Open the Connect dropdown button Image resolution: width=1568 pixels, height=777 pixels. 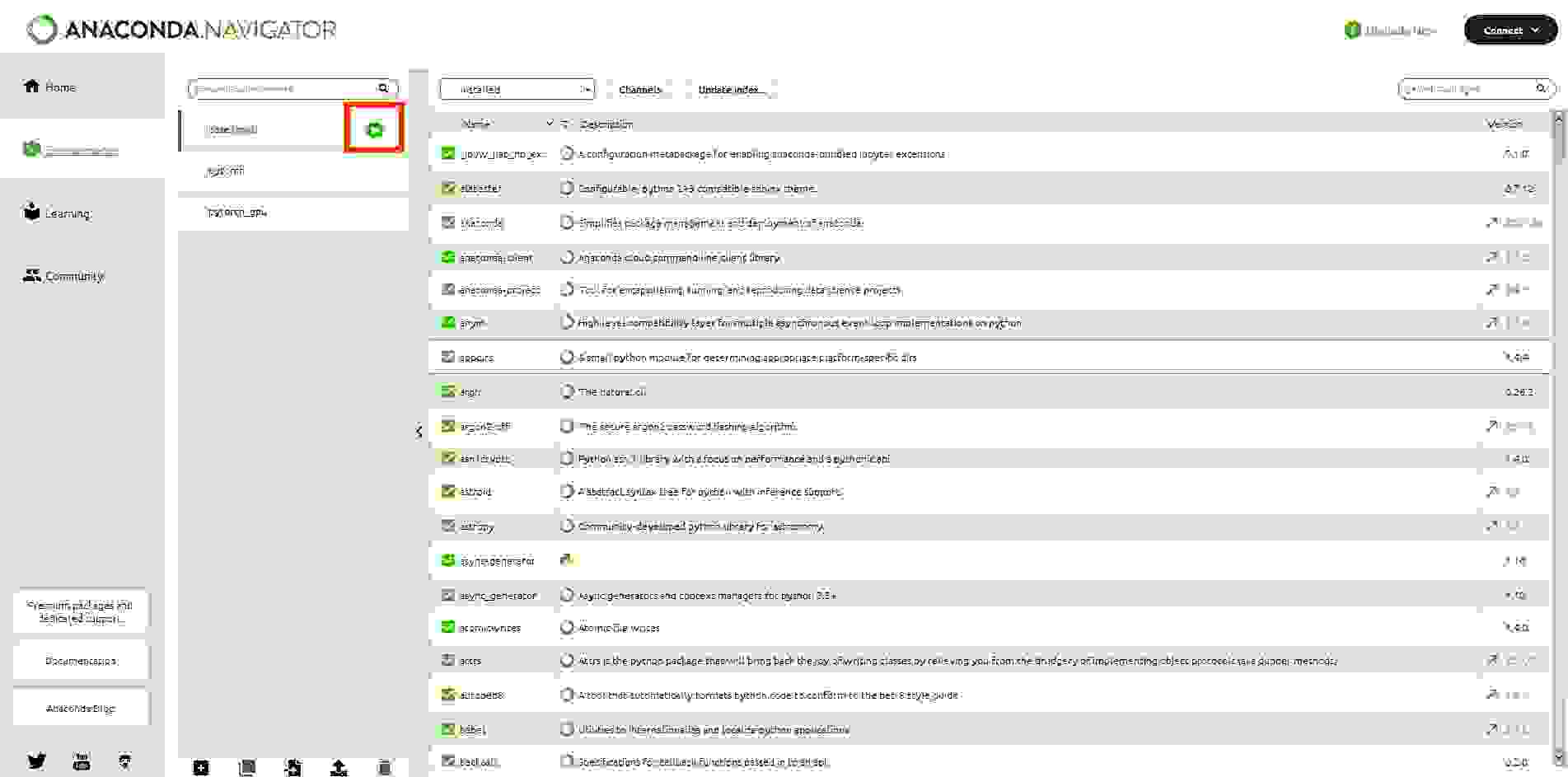tap(1510, 30)
